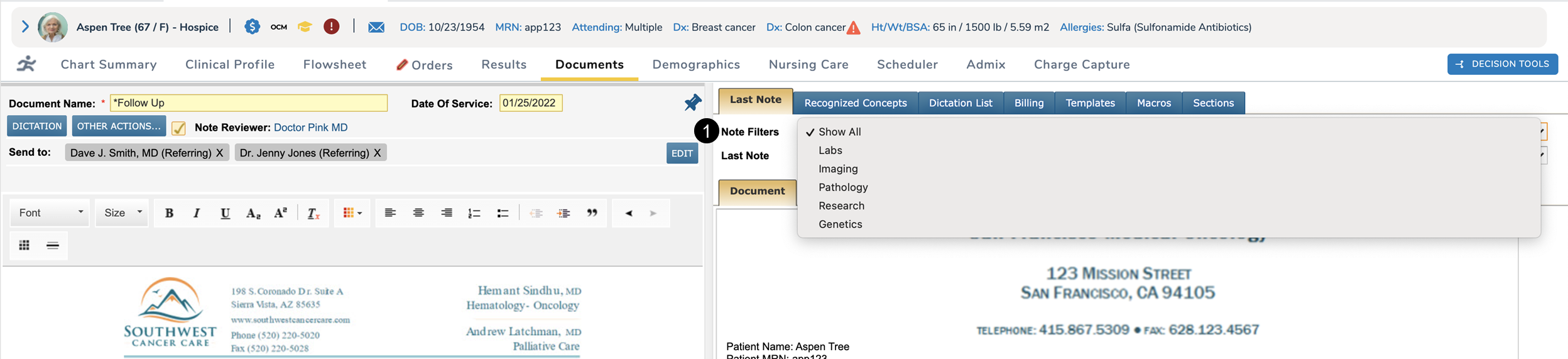Screen dimensions: 1568x359
Task: Click the graduation cap icon
Action: point(305,26)
